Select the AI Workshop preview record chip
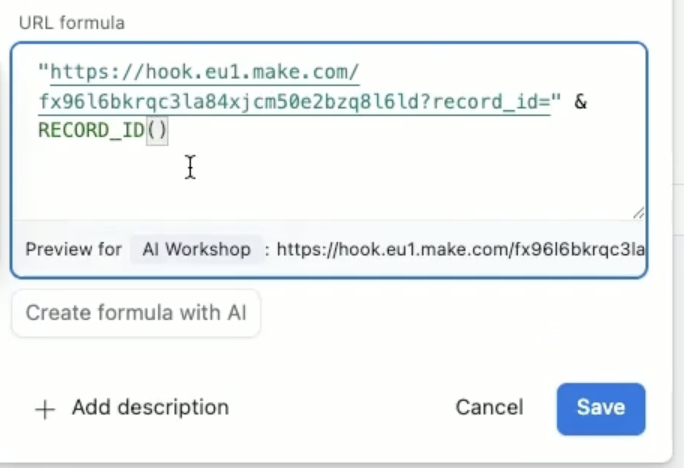 coord(196,249)
